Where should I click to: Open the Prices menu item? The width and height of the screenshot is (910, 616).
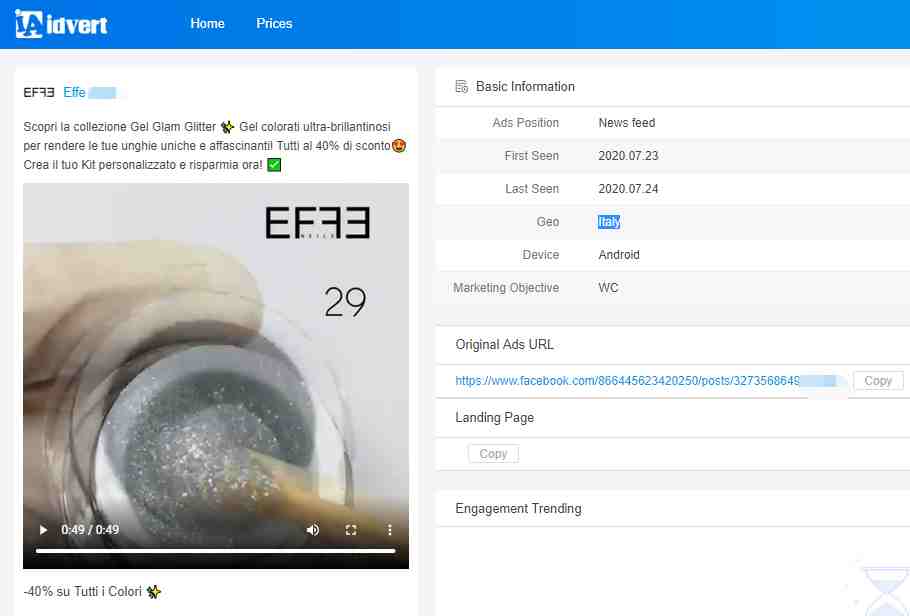275,24
